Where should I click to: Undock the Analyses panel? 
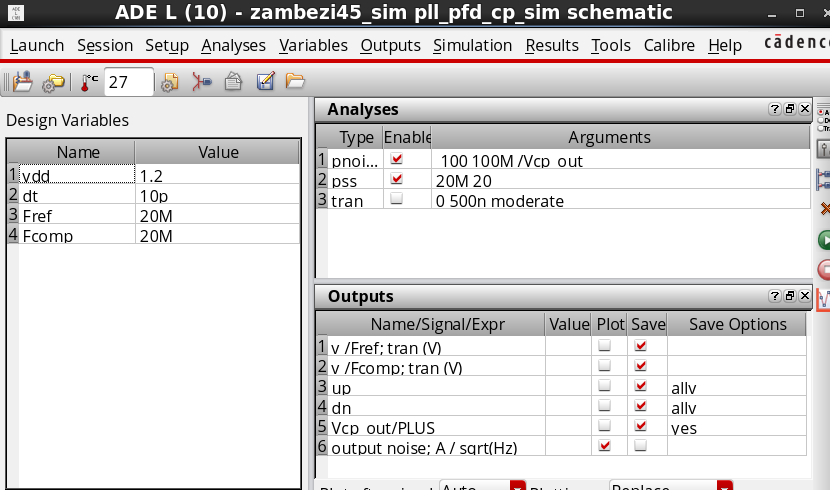790,109
